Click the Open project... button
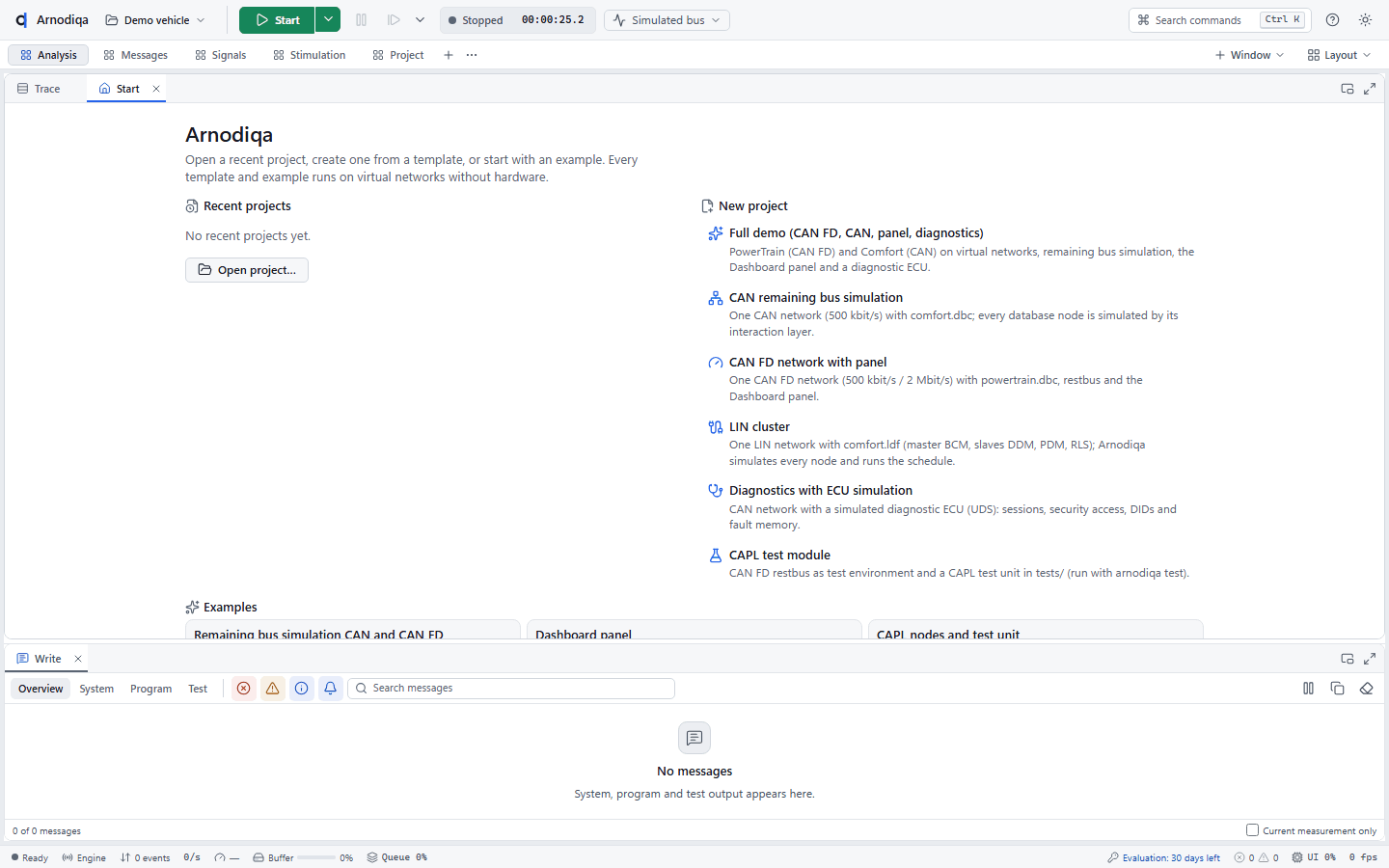Screen dimensions: 1389x868 tap(247, 270)
